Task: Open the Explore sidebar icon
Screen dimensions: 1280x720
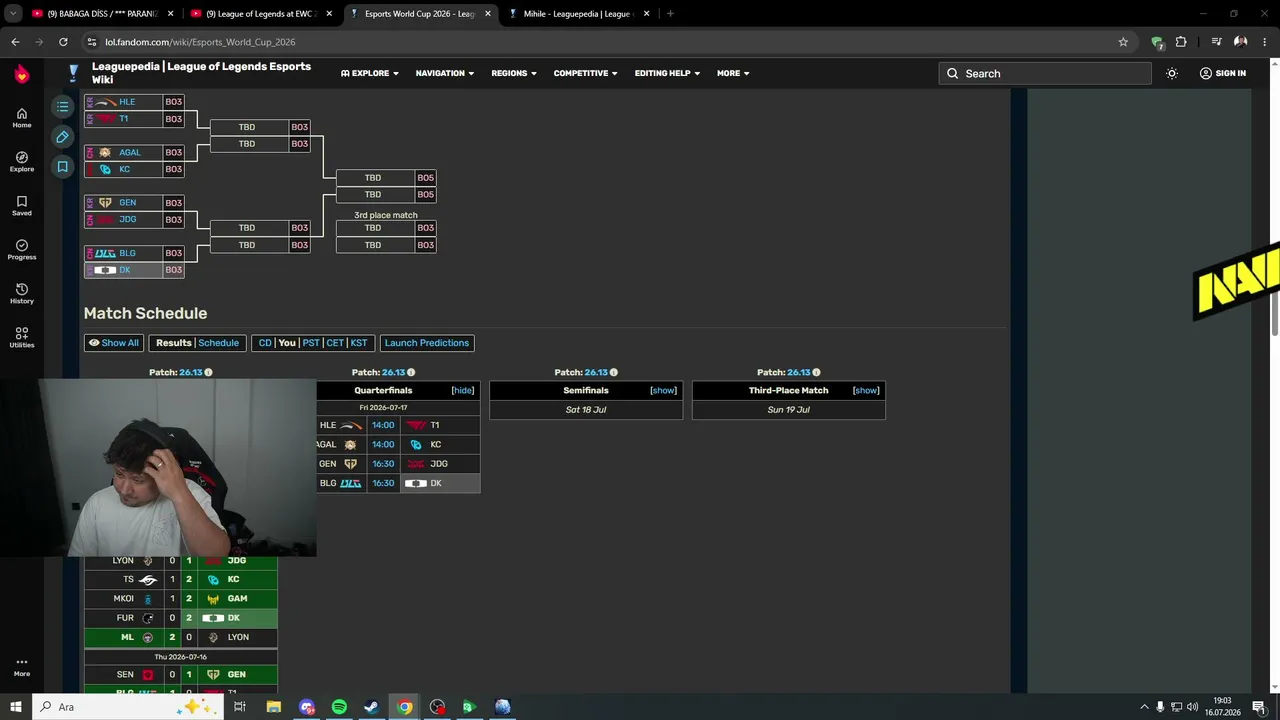Action: [x=21, y=162]
